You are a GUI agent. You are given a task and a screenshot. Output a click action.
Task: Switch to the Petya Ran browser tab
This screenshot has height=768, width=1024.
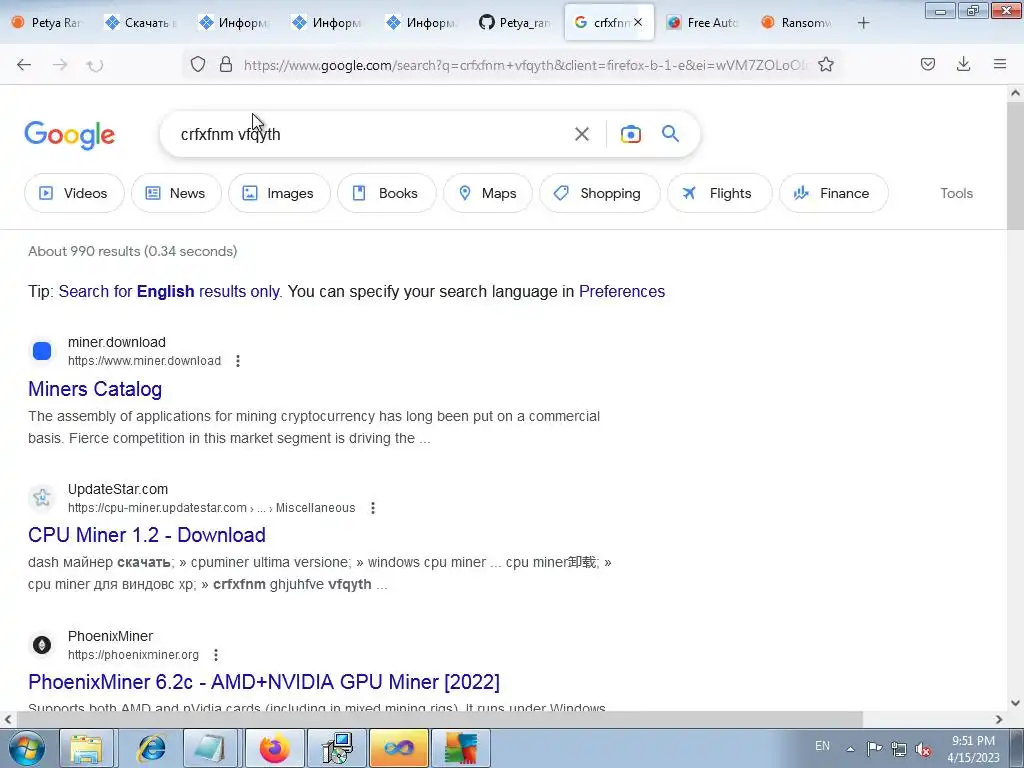click(47, 23)
